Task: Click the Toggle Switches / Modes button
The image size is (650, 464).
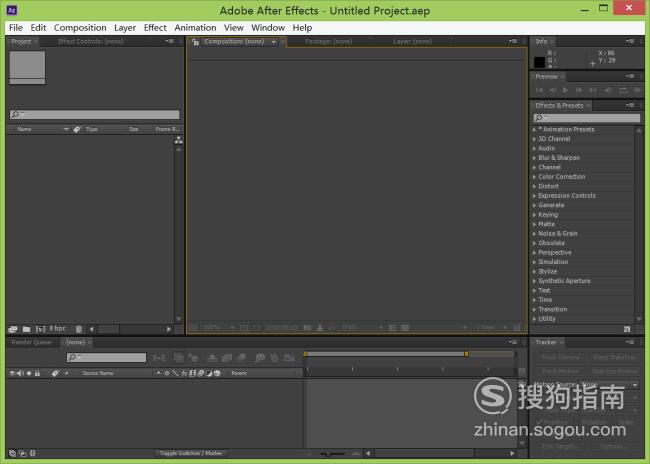Action: click(191, 453)
